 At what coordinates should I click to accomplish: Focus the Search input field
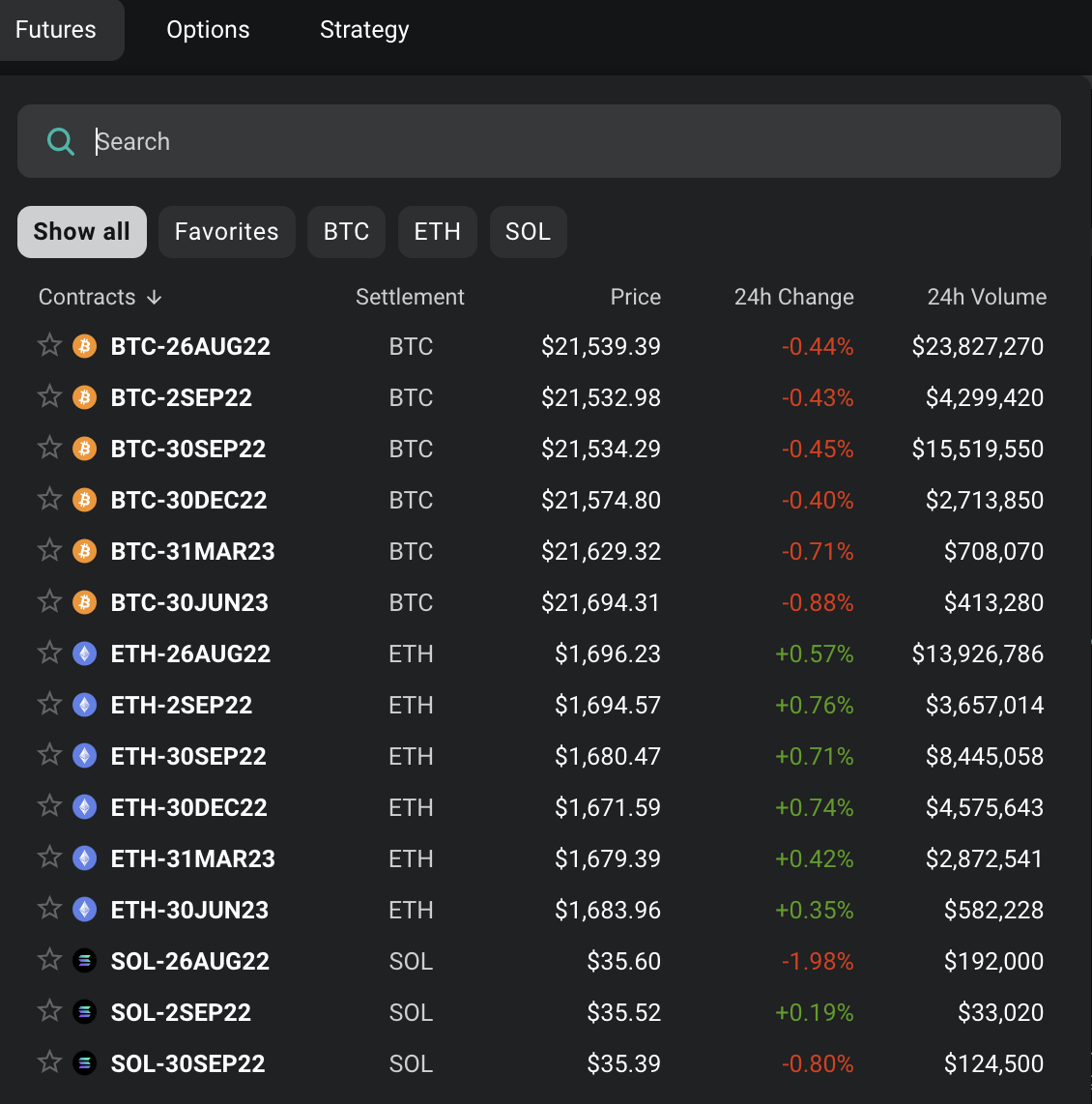(570, 141)
